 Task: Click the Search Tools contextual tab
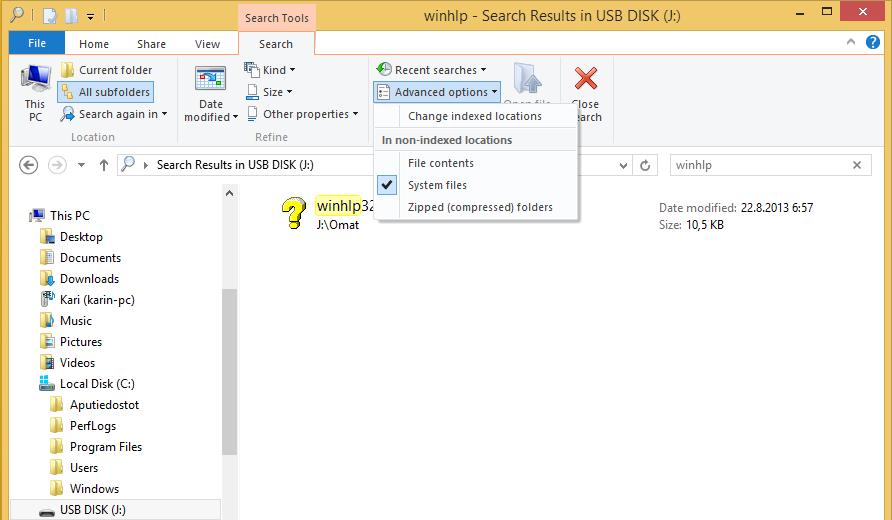point(276,18)
